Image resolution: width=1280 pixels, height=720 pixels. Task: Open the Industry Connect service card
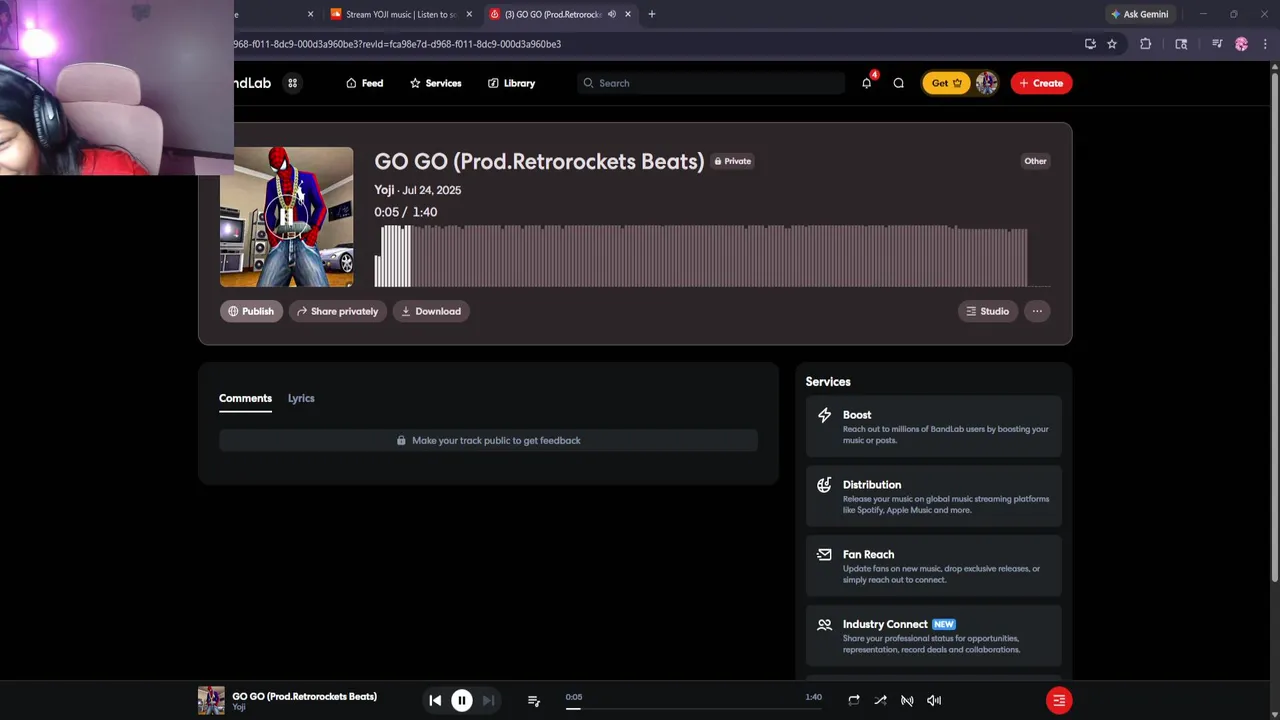933,636
